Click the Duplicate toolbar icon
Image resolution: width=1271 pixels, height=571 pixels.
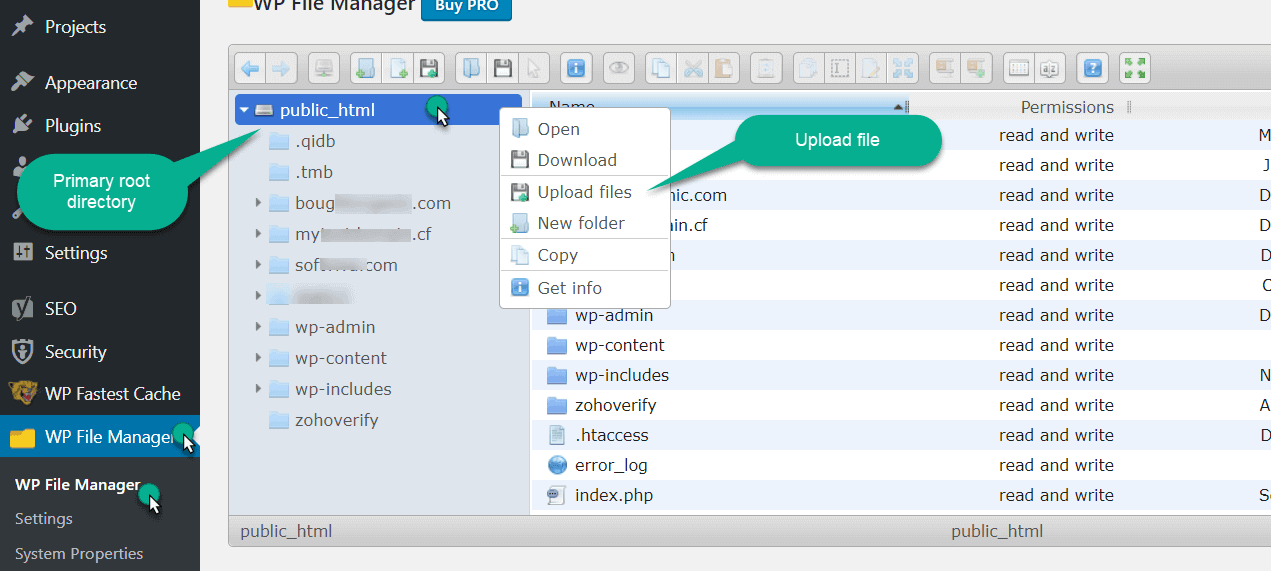tap(809, 68)
